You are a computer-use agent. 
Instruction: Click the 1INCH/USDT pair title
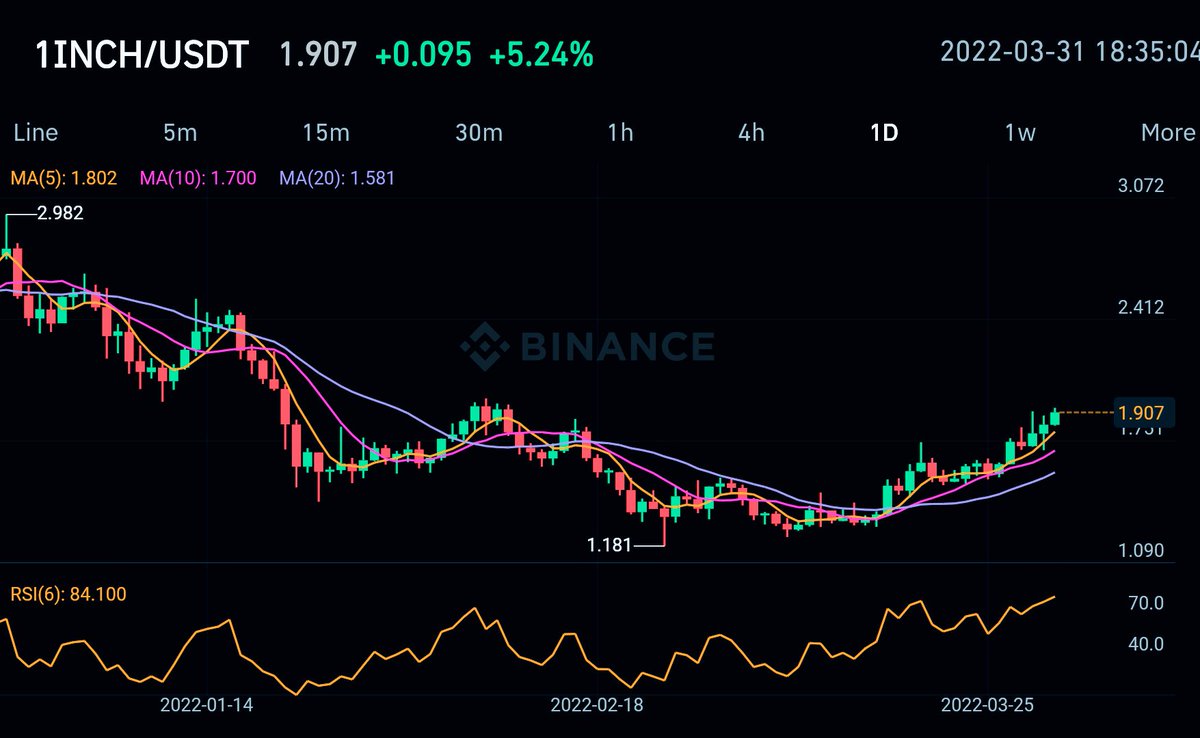point(142,55)
